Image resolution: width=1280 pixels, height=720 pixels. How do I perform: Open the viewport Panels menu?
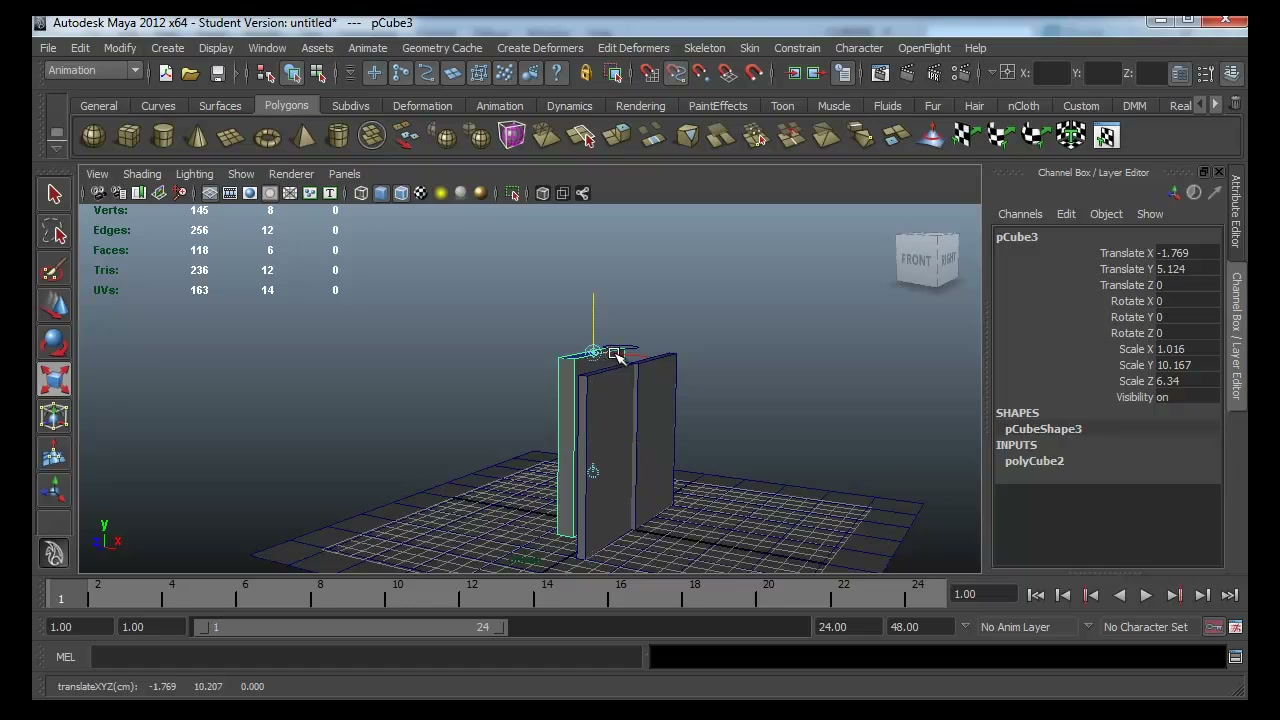coord(344,174)
